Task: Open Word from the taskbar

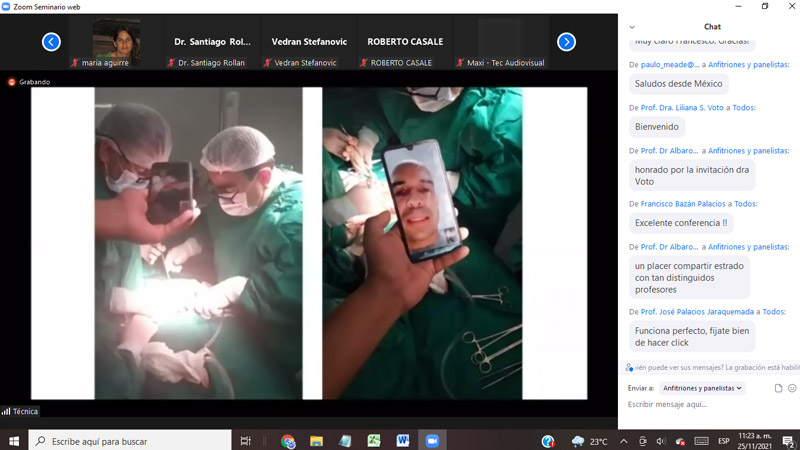Action: pos(403,441)
